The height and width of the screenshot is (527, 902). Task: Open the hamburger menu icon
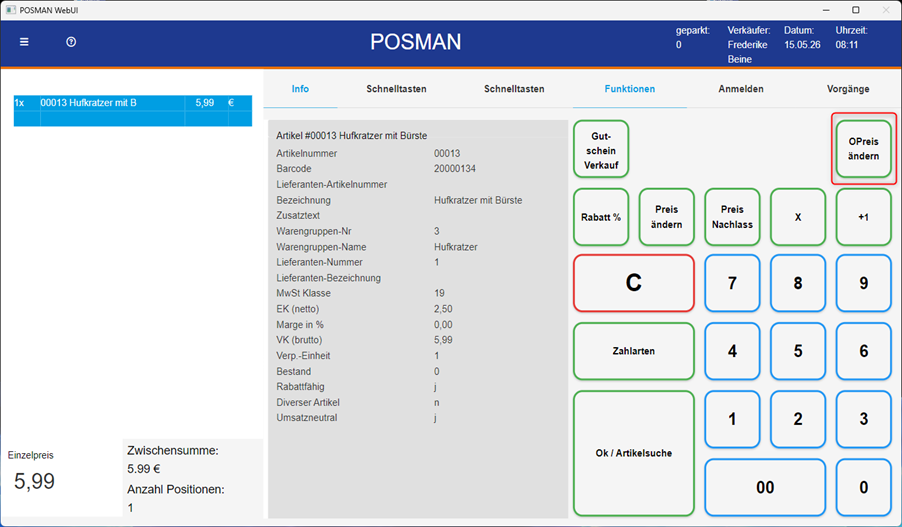24,42
